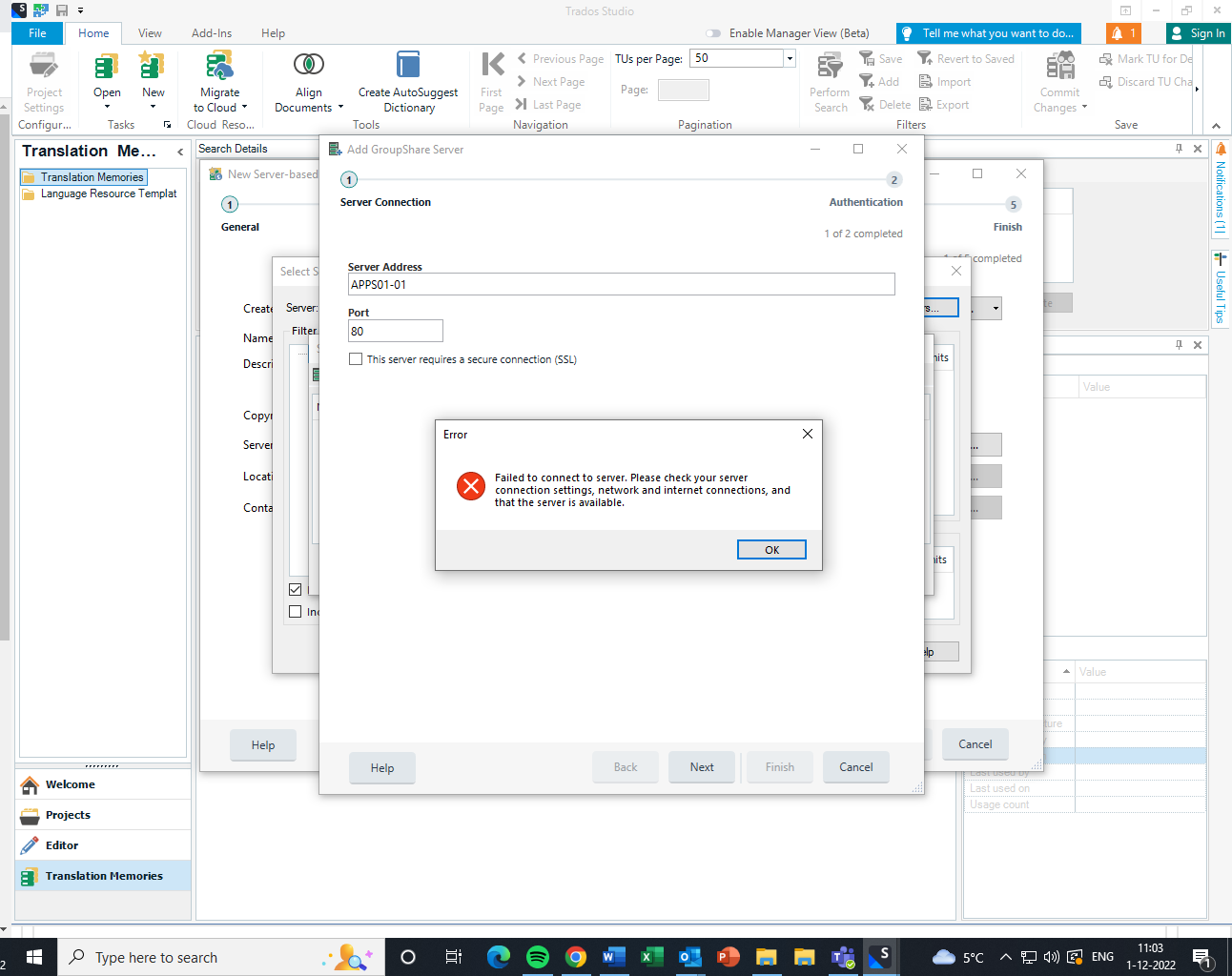Expand the New button dropdown arrow

[x=153, y=107]
